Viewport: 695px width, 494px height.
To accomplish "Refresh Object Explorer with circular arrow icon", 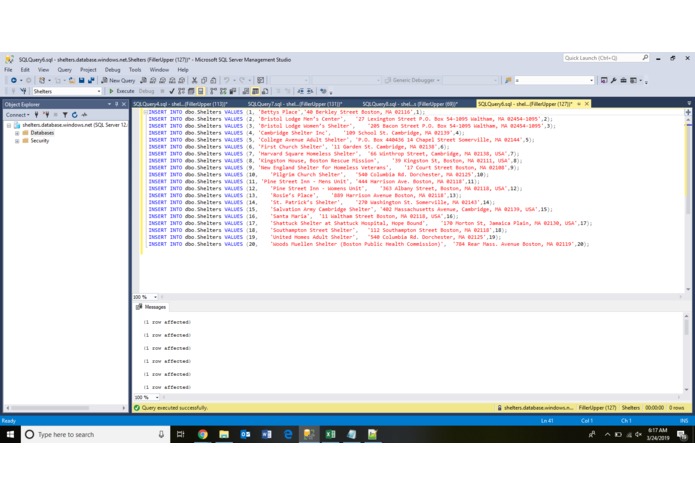I will [x=74, y=115].
